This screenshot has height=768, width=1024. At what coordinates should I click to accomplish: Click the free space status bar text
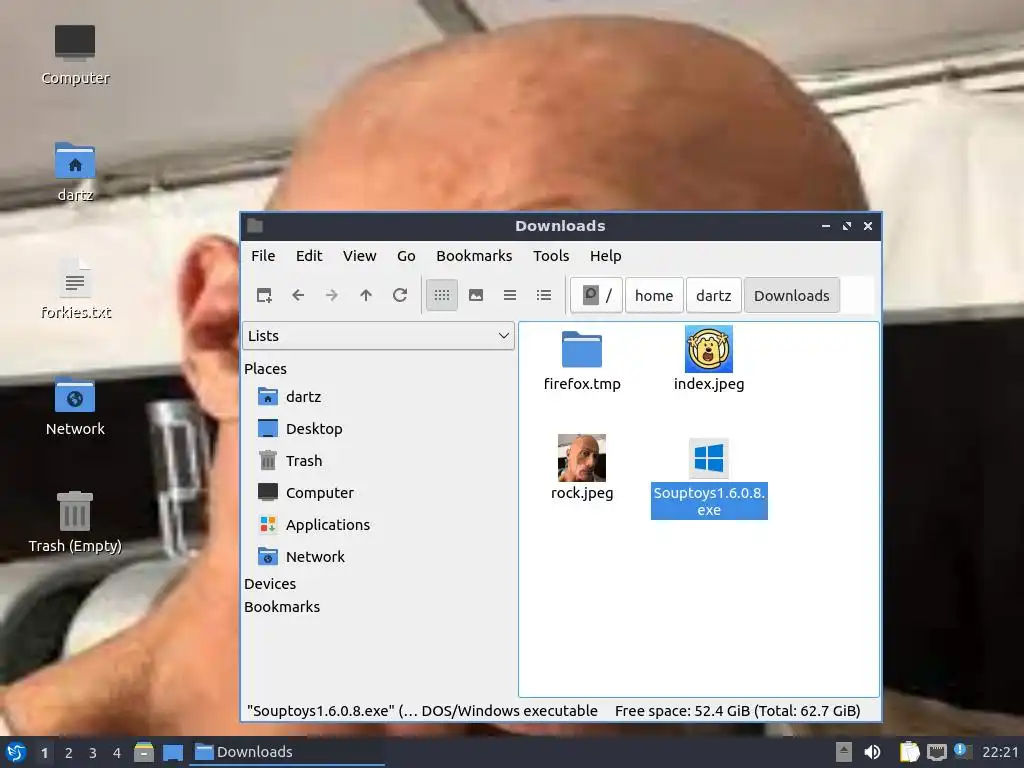pyautogui.click(x=737, y=711)
